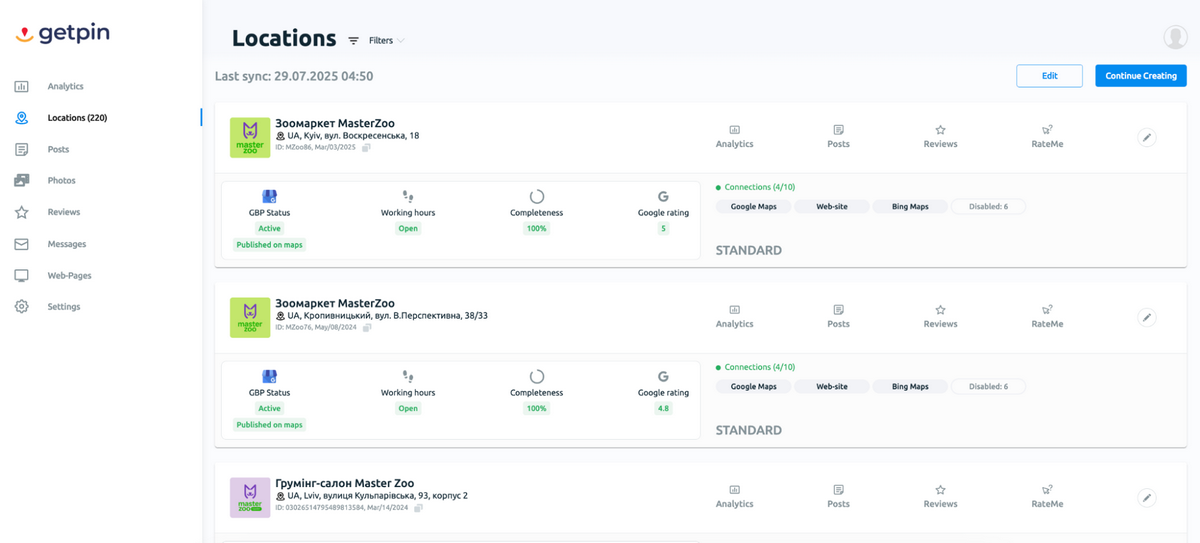The image size is (1200, 543).
Task: Click pencil edit icon for Lviv grooming salon
Action: (x=1147, y=498)
